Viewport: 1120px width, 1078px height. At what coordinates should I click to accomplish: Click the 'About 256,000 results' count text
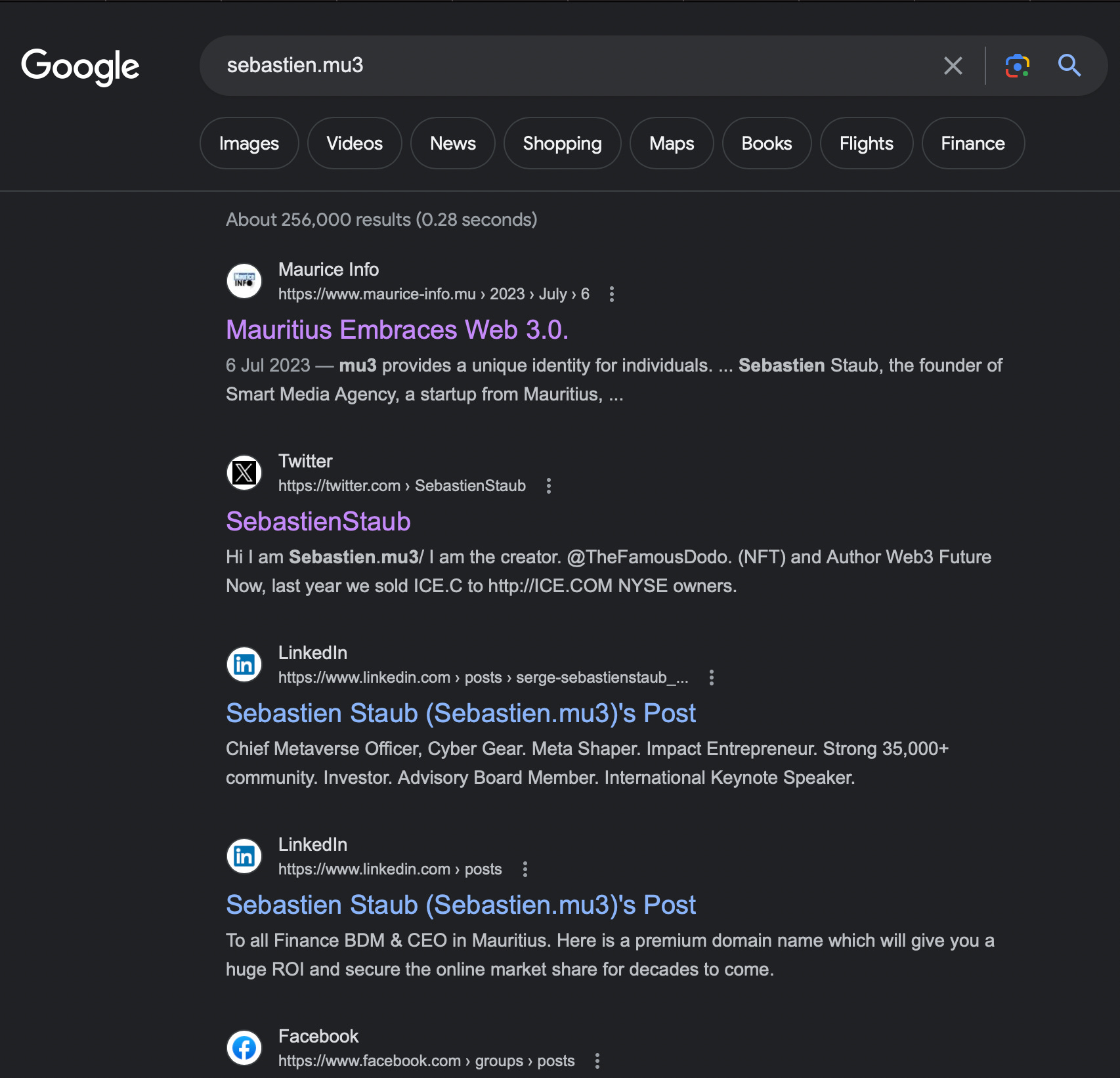pos(381,219)
